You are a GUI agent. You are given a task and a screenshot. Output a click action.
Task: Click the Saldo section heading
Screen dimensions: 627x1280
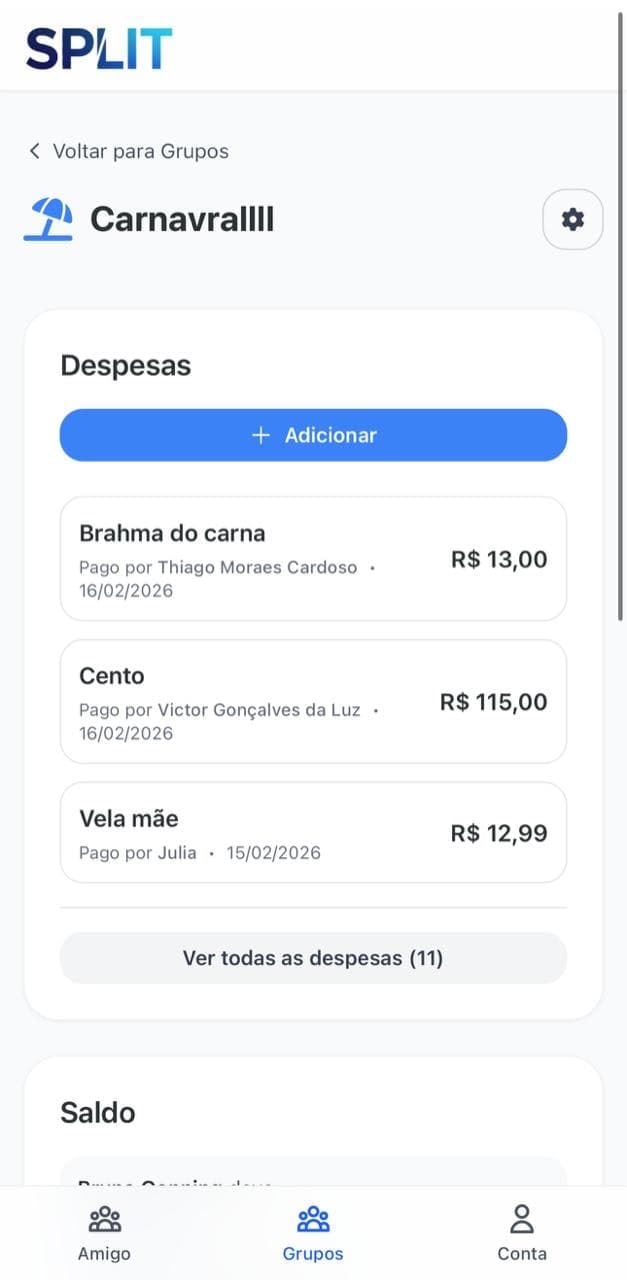pyautogui.click(x=98, y=1113)
